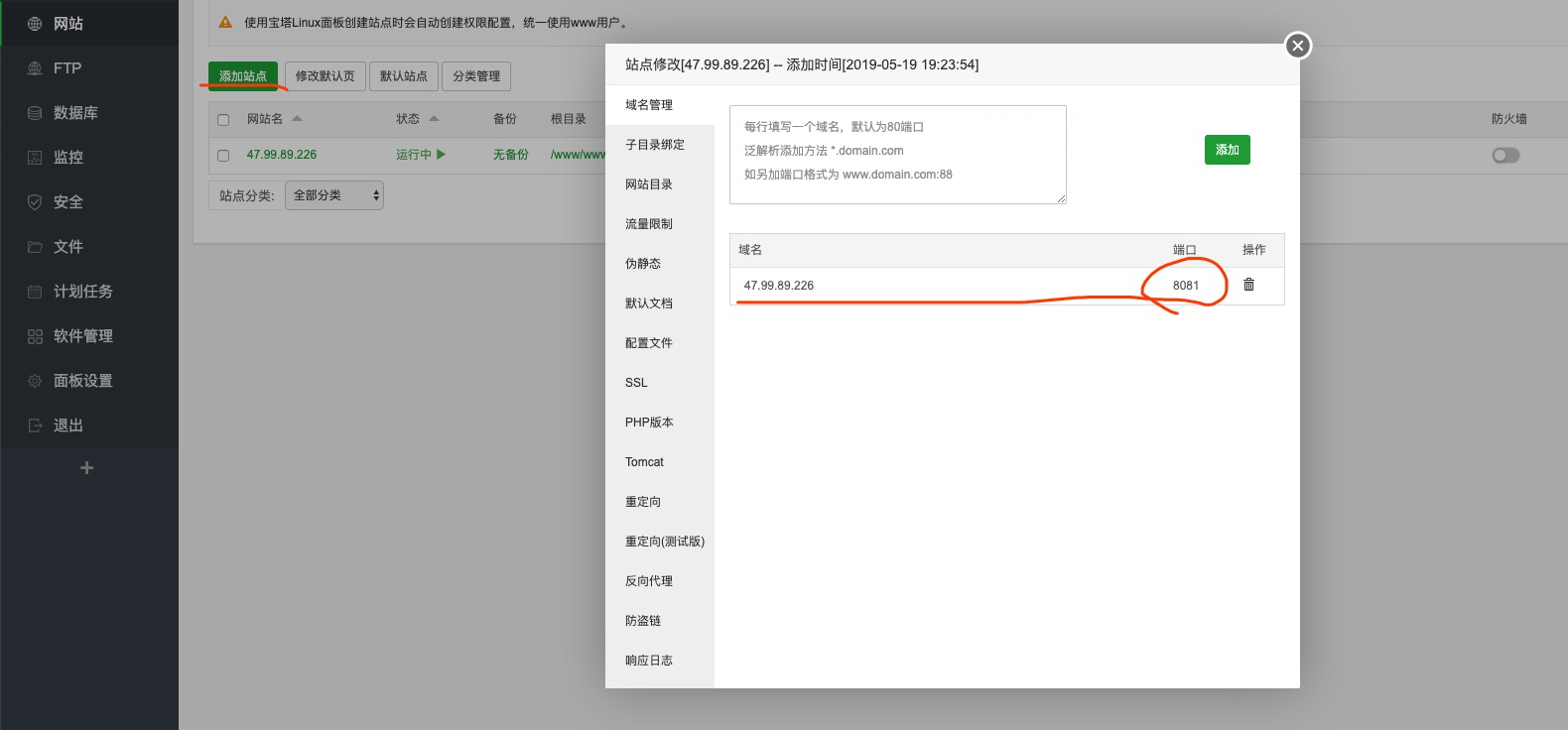
Task: Open the 网站目录 tab
Action: tap(660, 184)
